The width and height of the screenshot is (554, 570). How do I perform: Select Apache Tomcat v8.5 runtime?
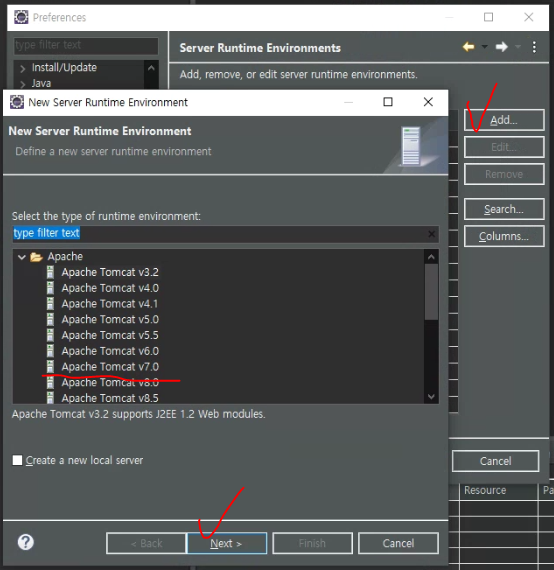110,398
